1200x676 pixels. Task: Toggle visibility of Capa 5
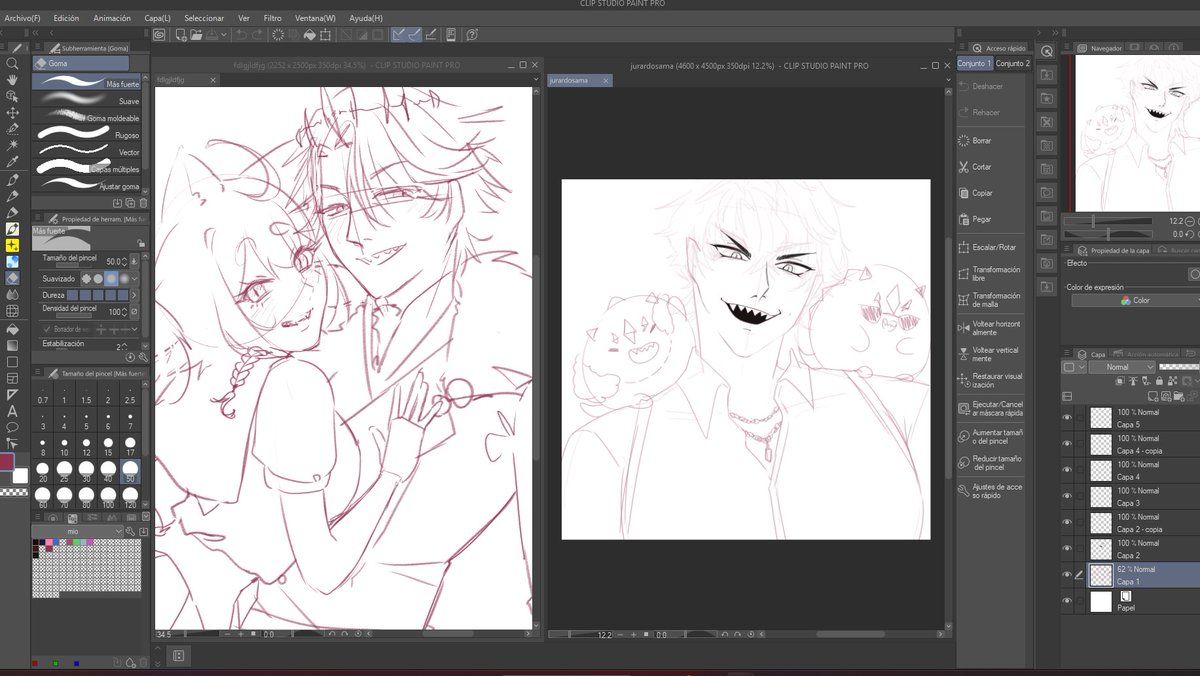click(1067, 417)
